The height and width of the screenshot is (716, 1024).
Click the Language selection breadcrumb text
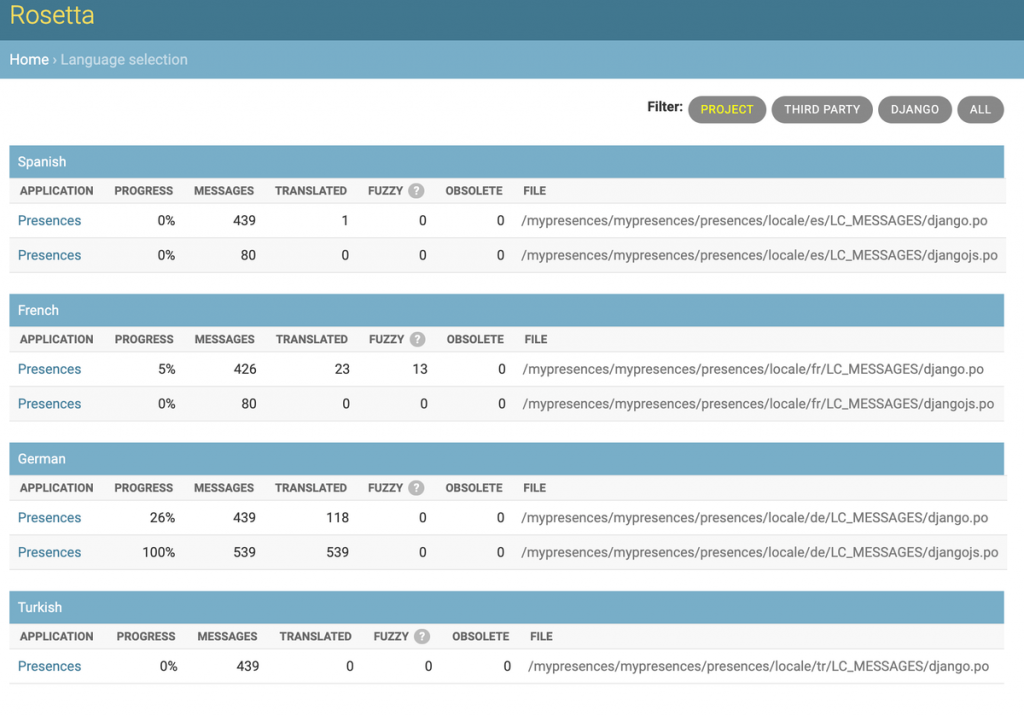[124, 59]
